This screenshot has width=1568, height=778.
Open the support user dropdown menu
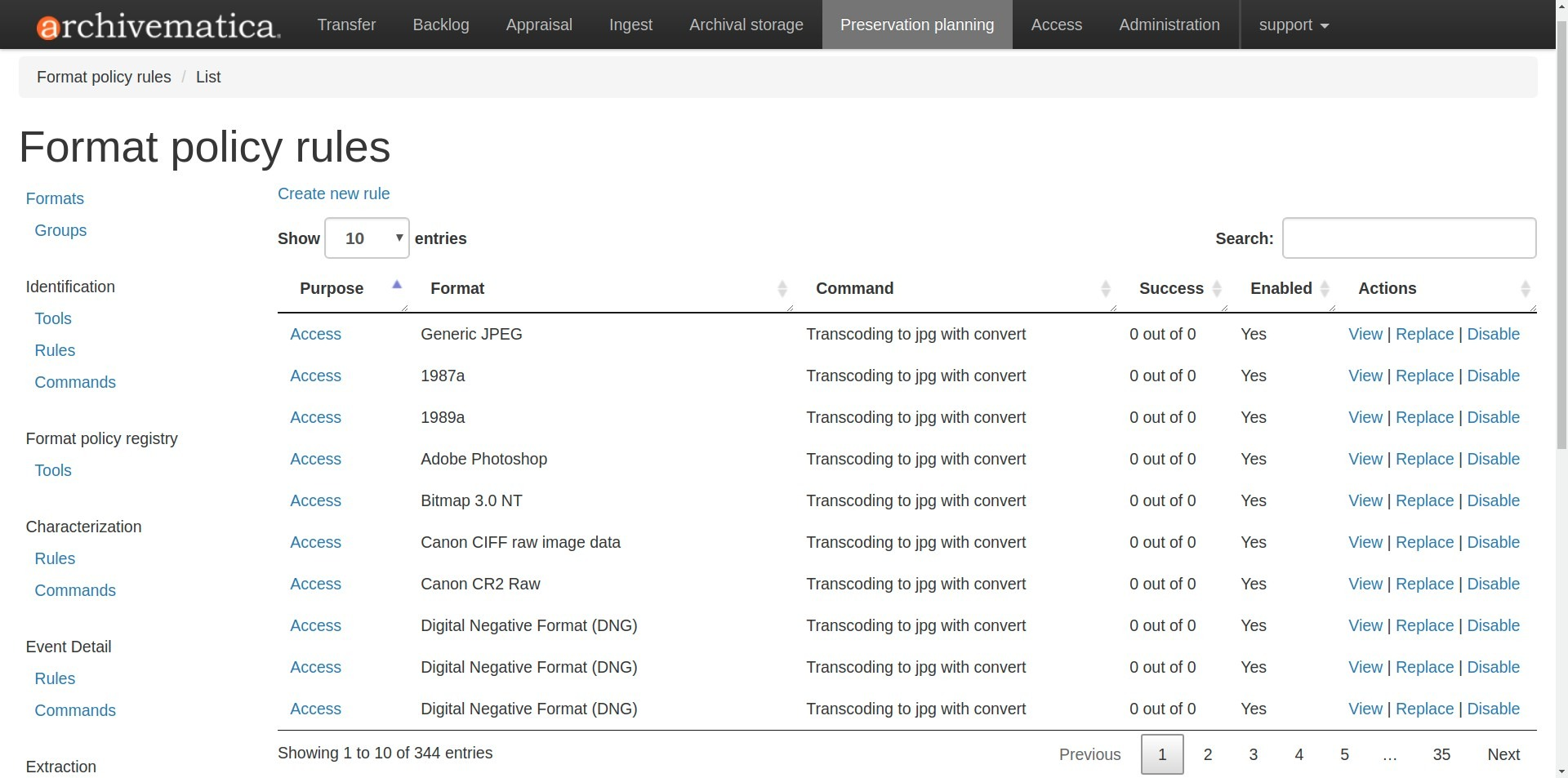1294,25
